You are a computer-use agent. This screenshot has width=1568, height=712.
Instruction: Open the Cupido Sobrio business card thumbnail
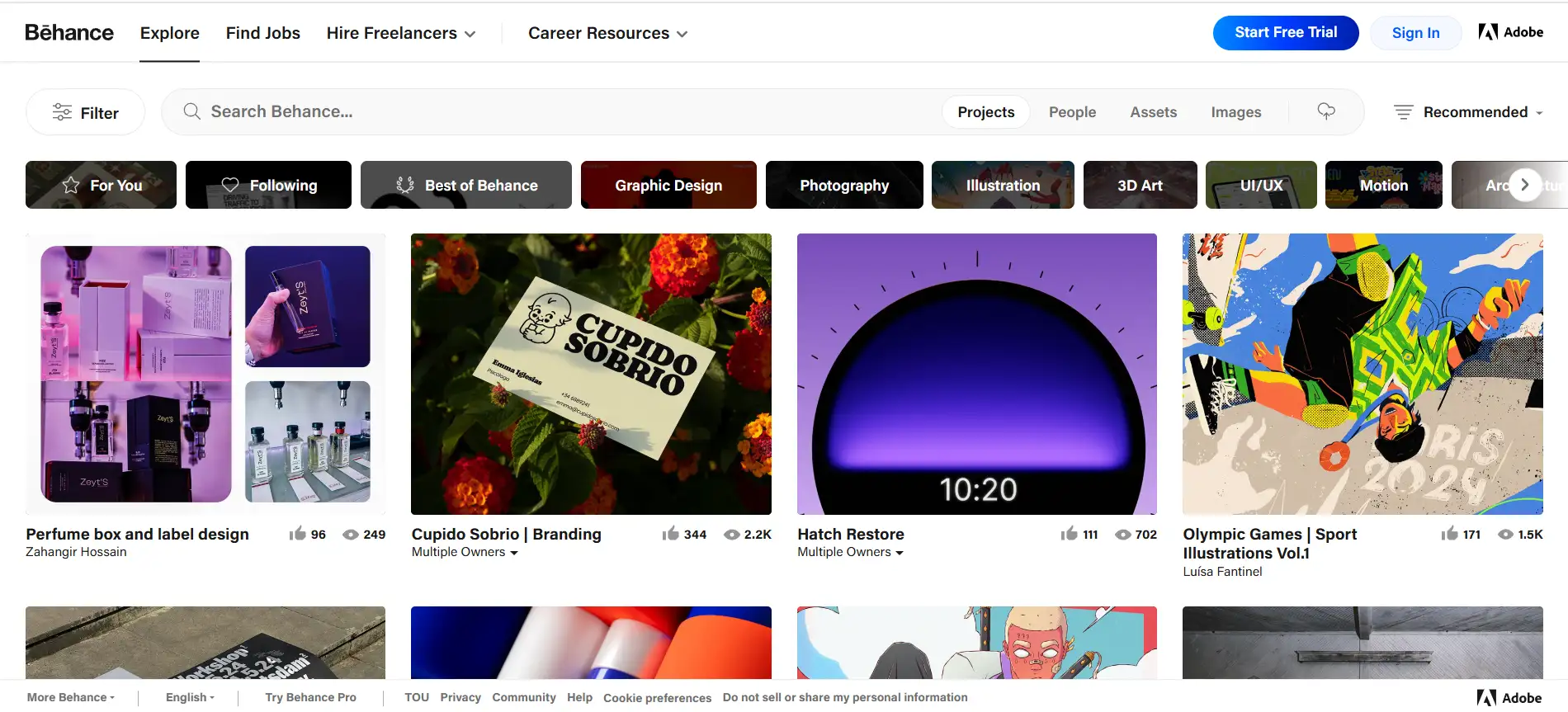click(591, 374)
